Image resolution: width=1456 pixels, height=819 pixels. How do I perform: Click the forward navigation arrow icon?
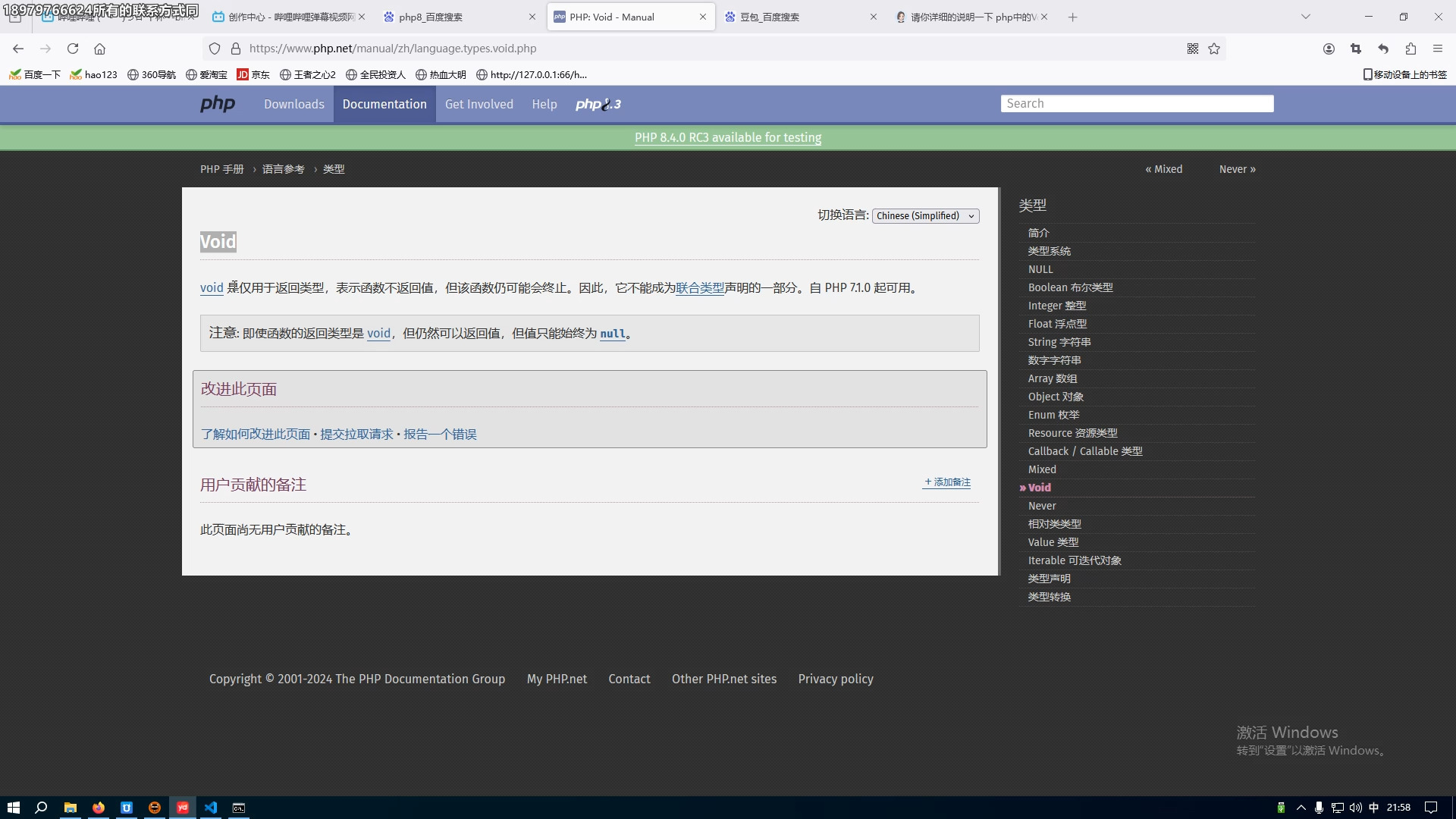pyautogui.click(x=45, y=48)
